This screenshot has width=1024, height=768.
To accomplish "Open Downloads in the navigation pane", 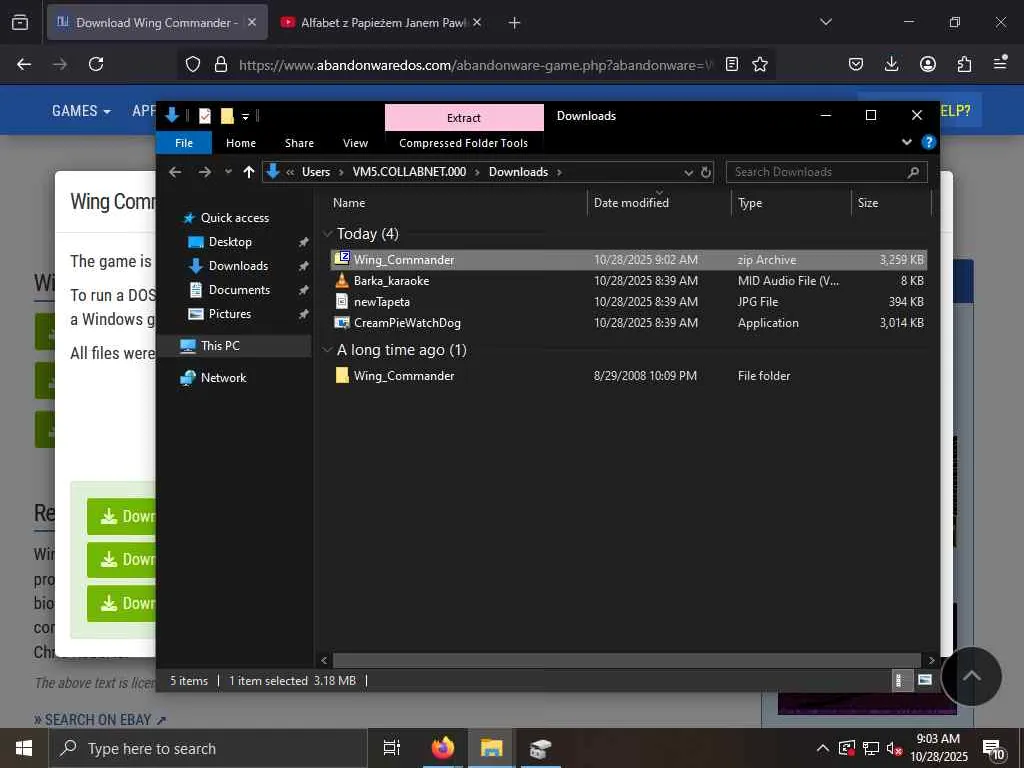I will pyautogui.click(x=238, y=266).
